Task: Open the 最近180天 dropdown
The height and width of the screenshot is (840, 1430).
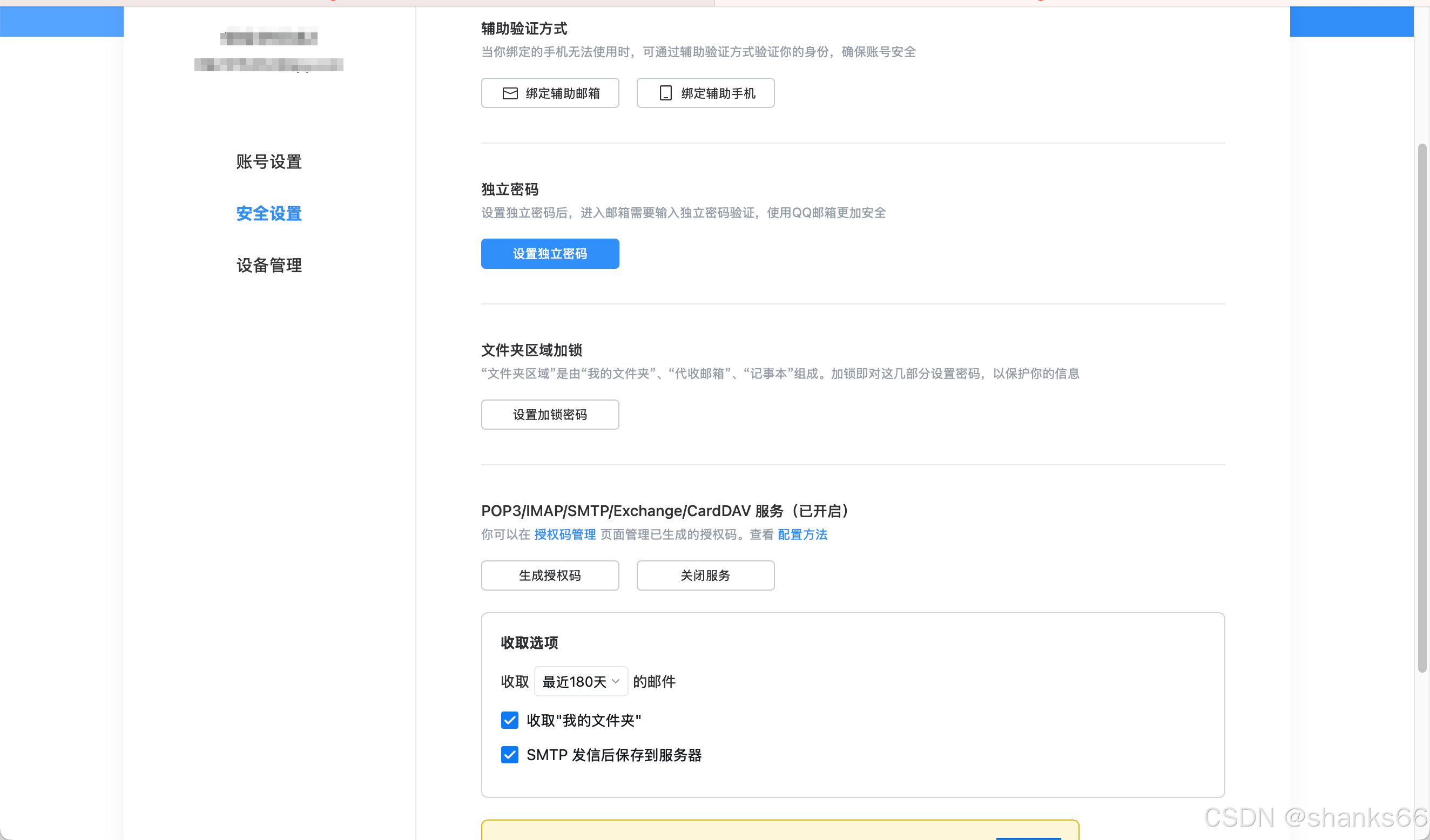Action: point(581,681)
